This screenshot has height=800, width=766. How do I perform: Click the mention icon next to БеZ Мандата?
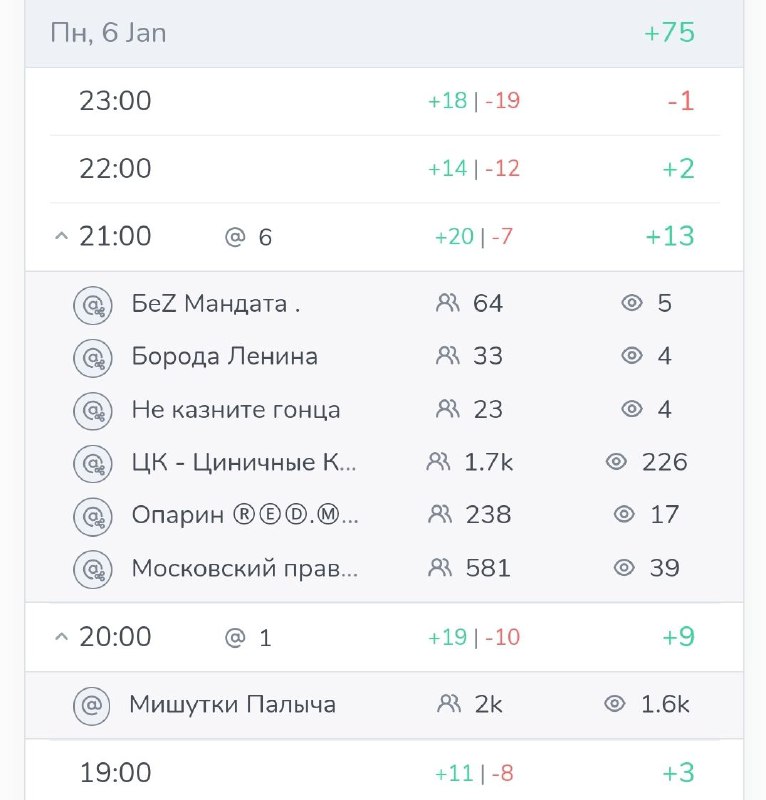[92, 305]
